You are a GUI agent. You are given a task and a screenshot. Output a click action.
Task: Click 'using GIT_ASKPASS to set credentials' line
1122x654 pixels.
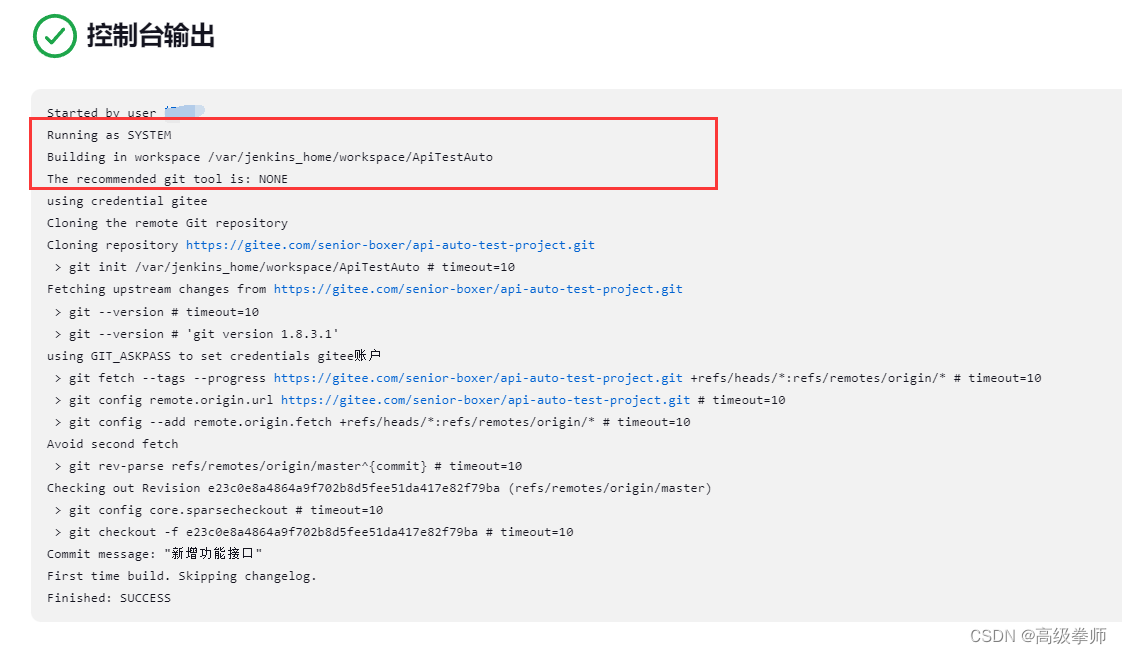pos(214,356)
